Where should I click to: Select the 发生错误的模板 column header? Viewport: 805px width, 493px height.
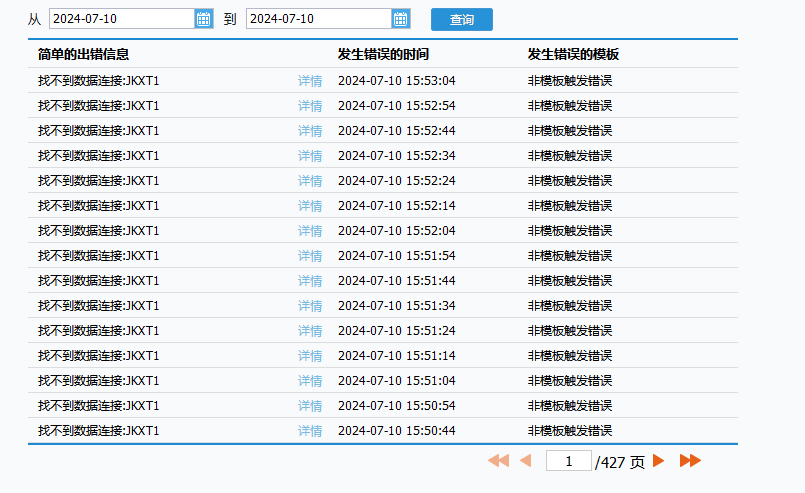click(x=573, y=54)
